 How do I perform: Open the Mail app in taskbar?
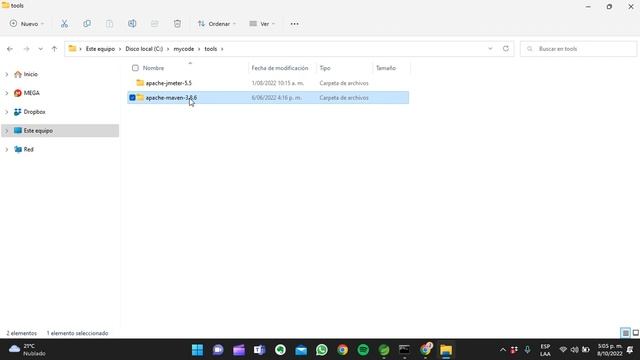[301, 350]
